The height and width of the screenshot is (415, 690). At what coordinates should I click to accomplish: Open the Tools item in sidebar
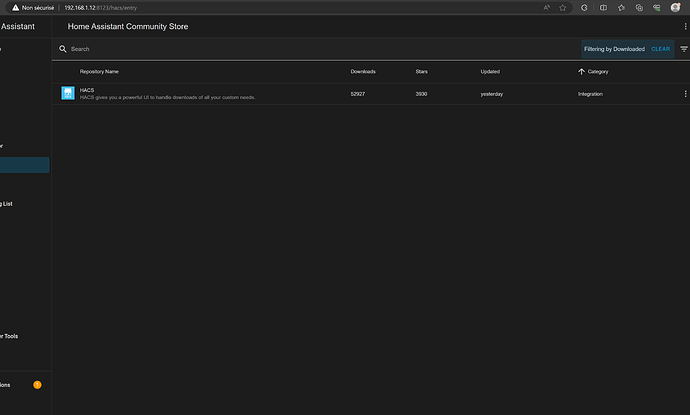[x=11, y=336]
